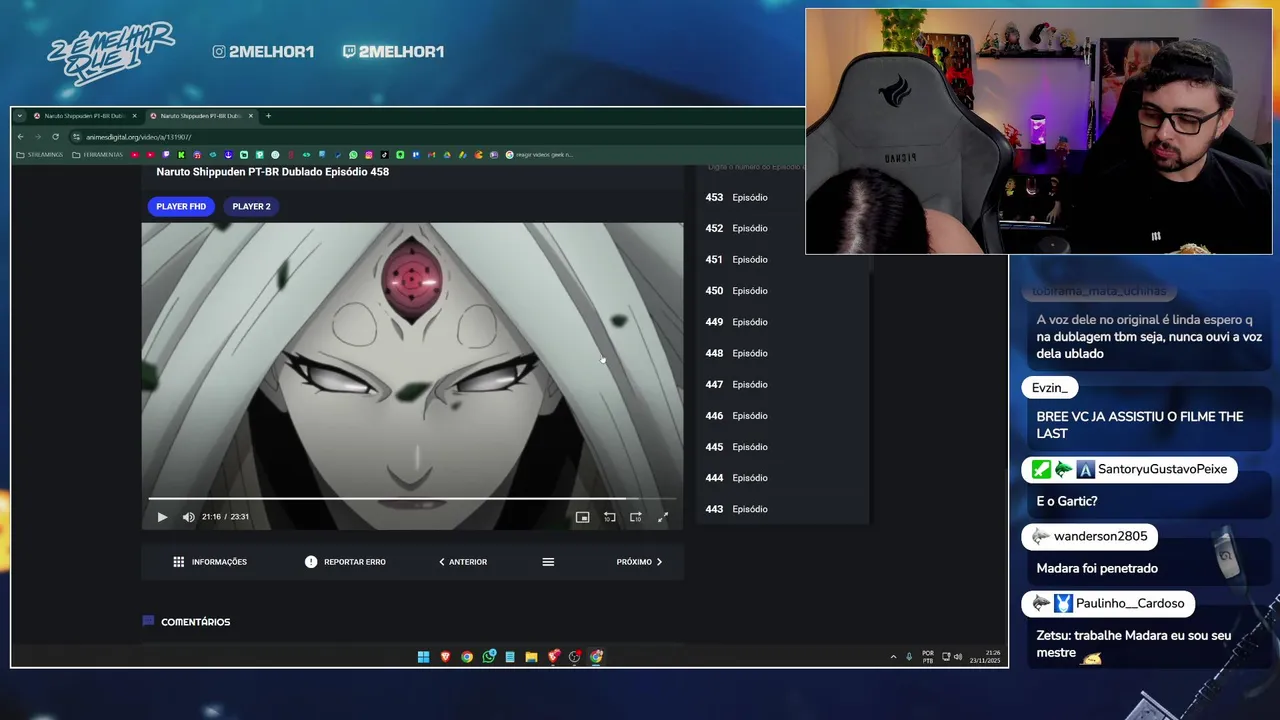Open the WhatsApp bookmark icon
The width and height of the screenshot is (1280, 720).
(353, 155)
